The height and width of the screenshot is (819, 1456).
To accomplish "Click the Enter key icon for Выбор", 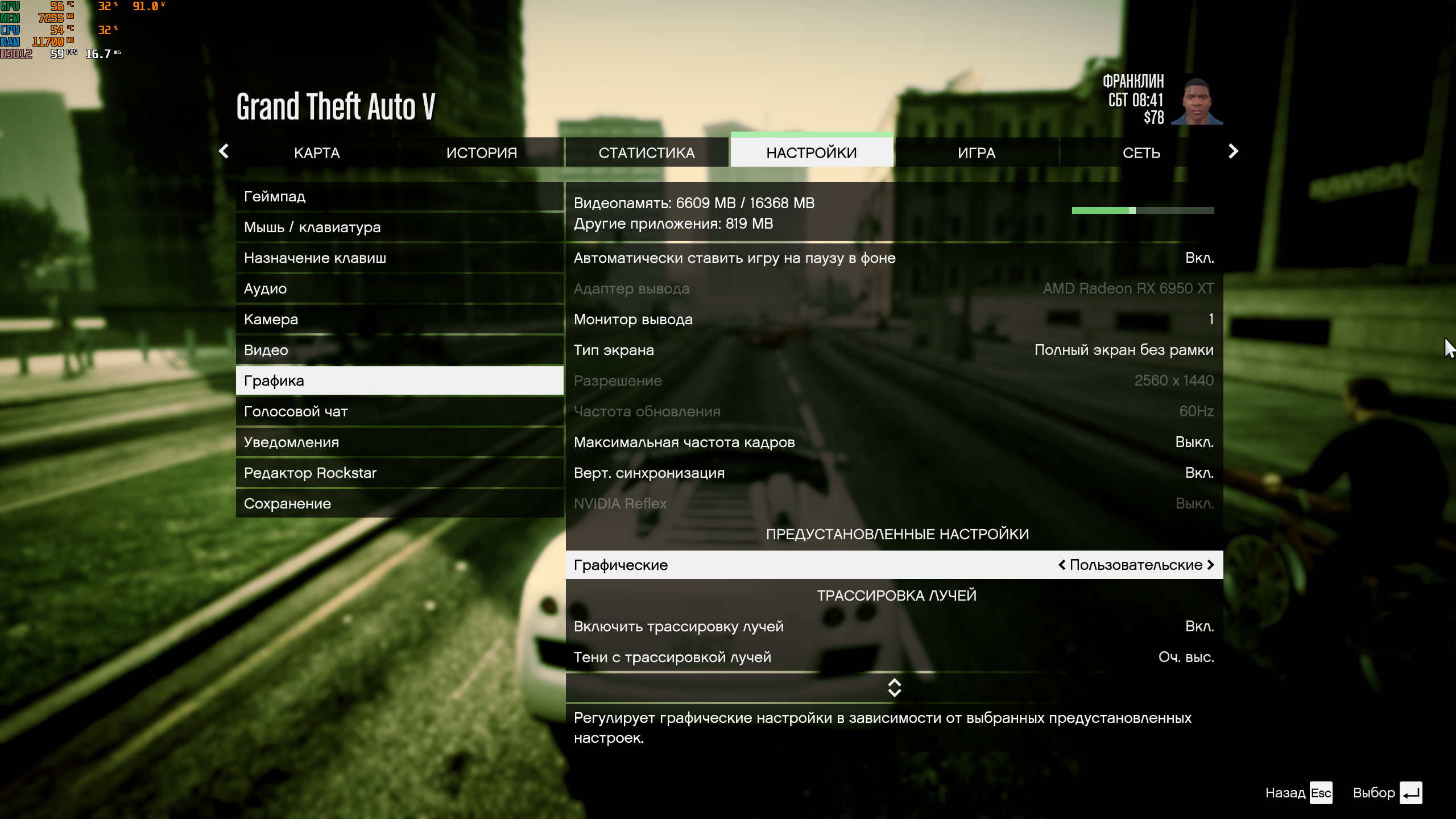I will [1411, 793].
